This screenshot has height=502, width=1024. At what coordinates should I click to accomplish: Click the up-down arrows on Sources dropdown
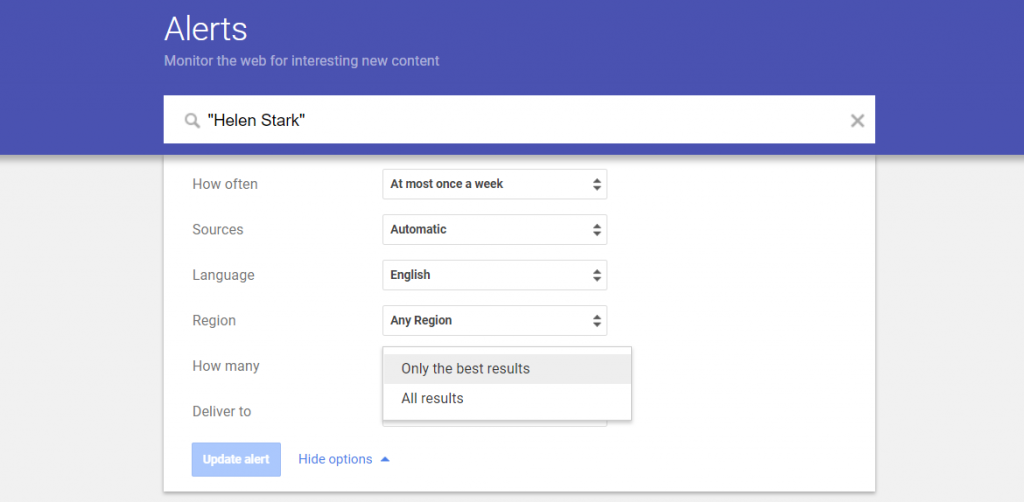pyautogui.click(x=596, y=230)
